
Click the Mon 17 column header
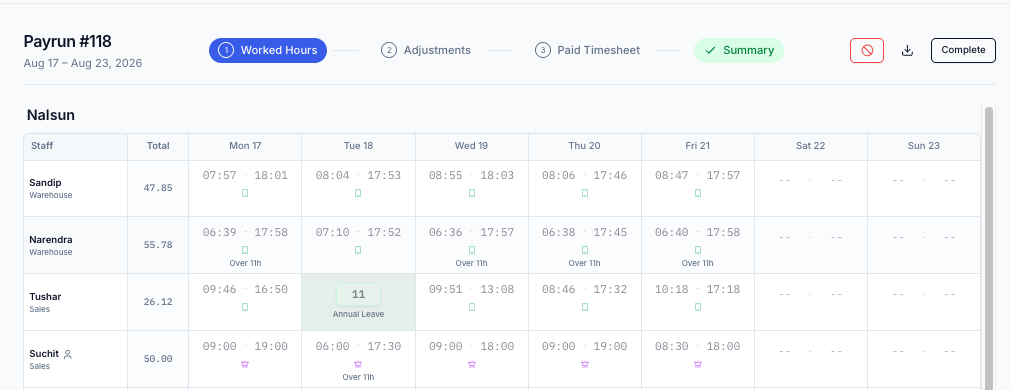pos(245,146)
